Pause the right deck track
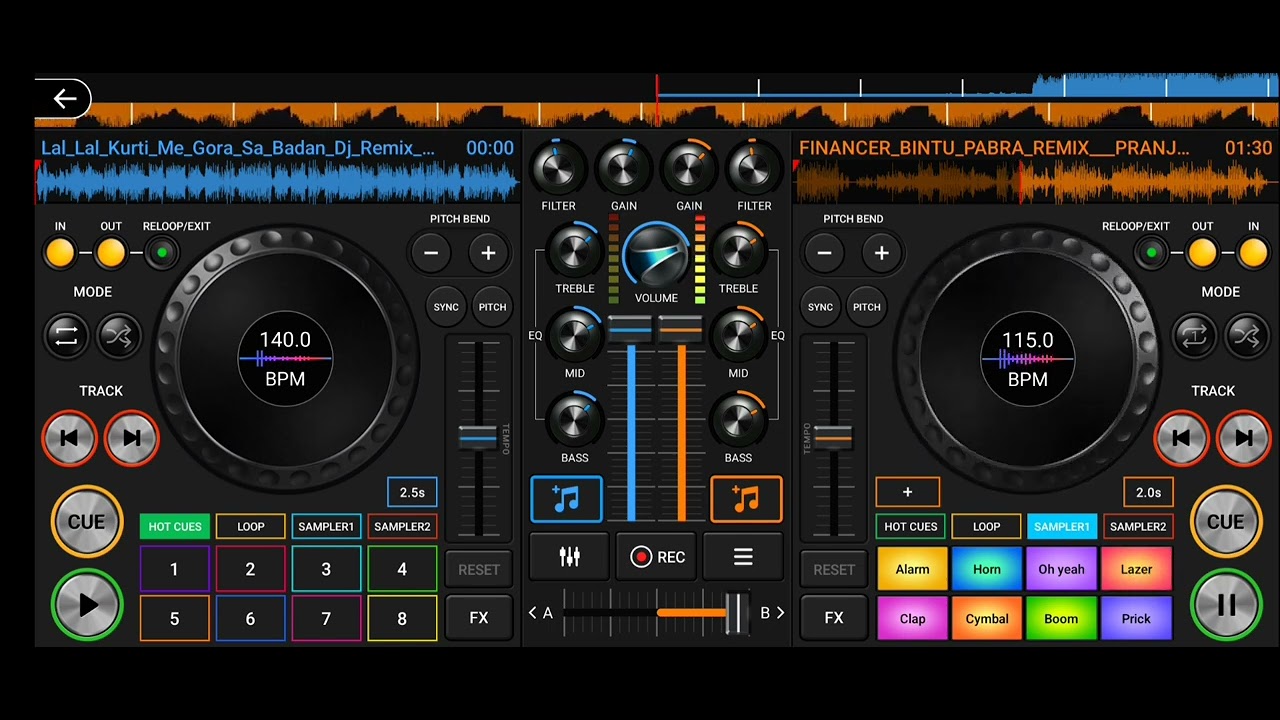Screen dimensions: 1280x720 point(1226,605)
